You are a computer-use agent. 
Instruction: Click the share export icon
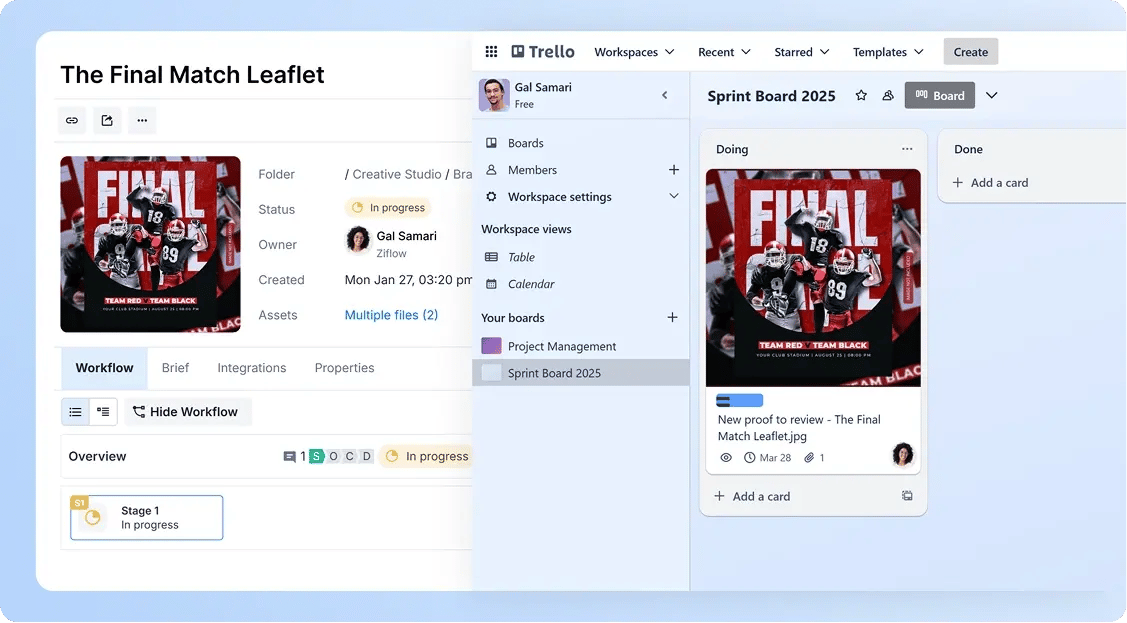coord(107,121)
